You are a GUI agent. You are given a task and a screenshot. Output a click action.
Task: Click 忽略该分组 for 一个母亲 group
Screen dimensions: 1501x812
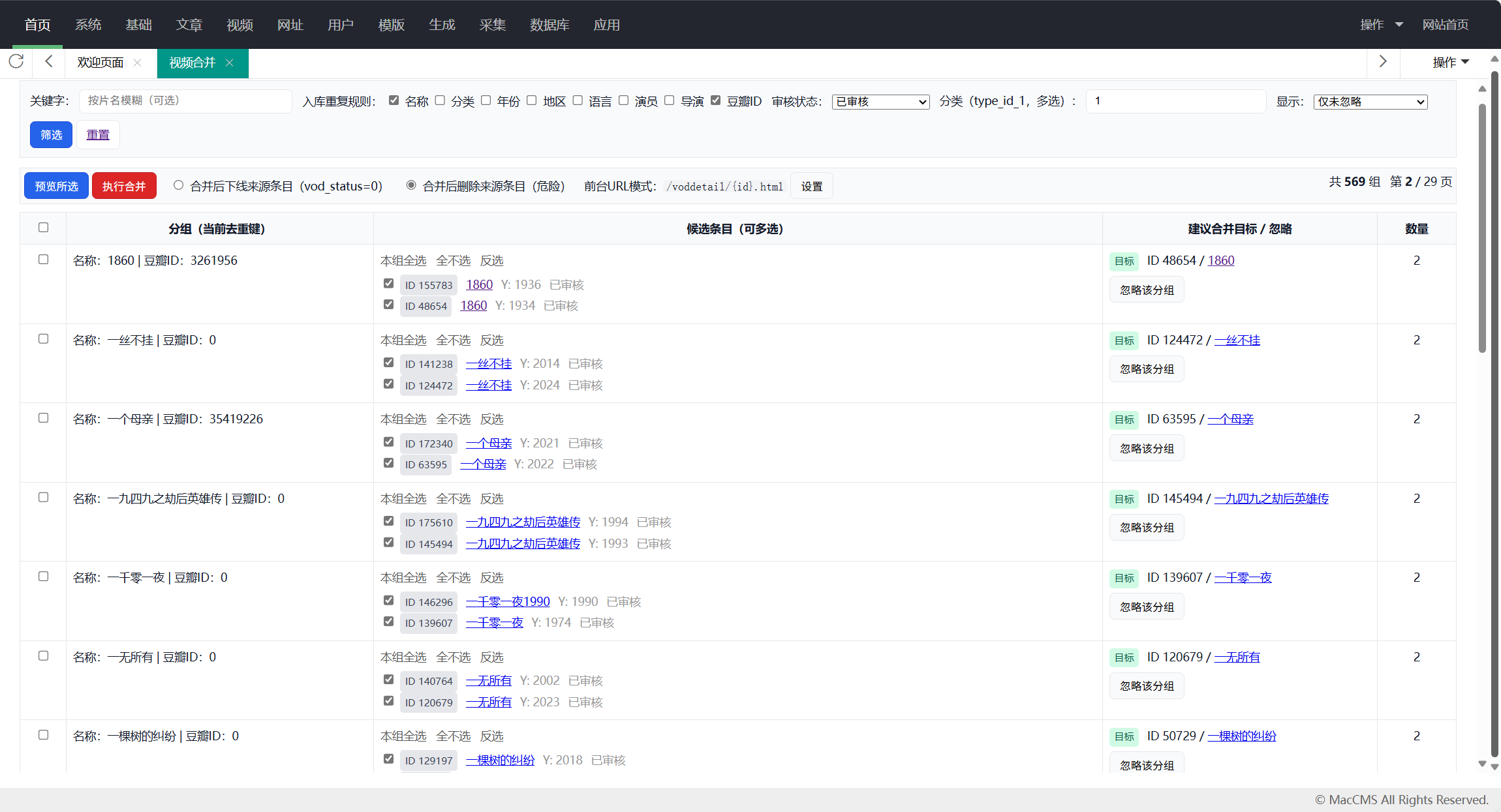[1147, 449]
